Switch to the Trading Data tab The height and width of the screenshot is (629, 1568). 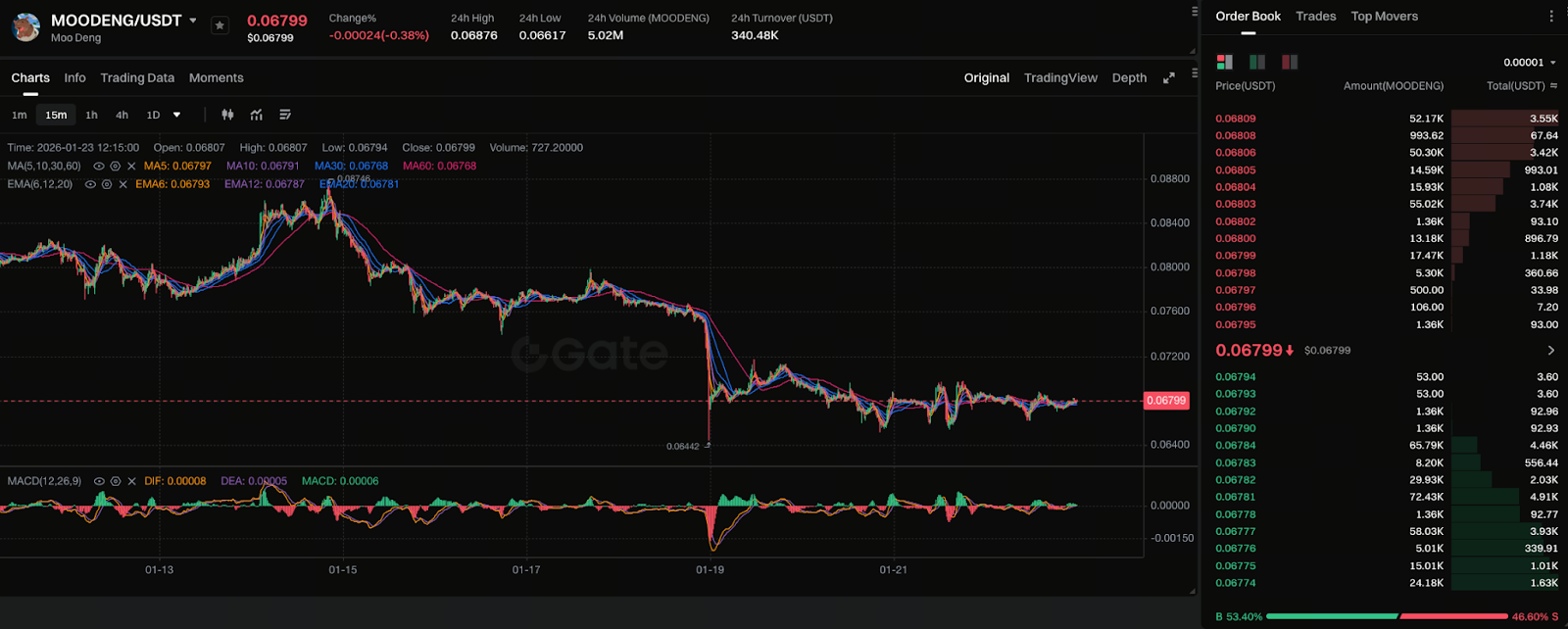click(x=137, y=78)
